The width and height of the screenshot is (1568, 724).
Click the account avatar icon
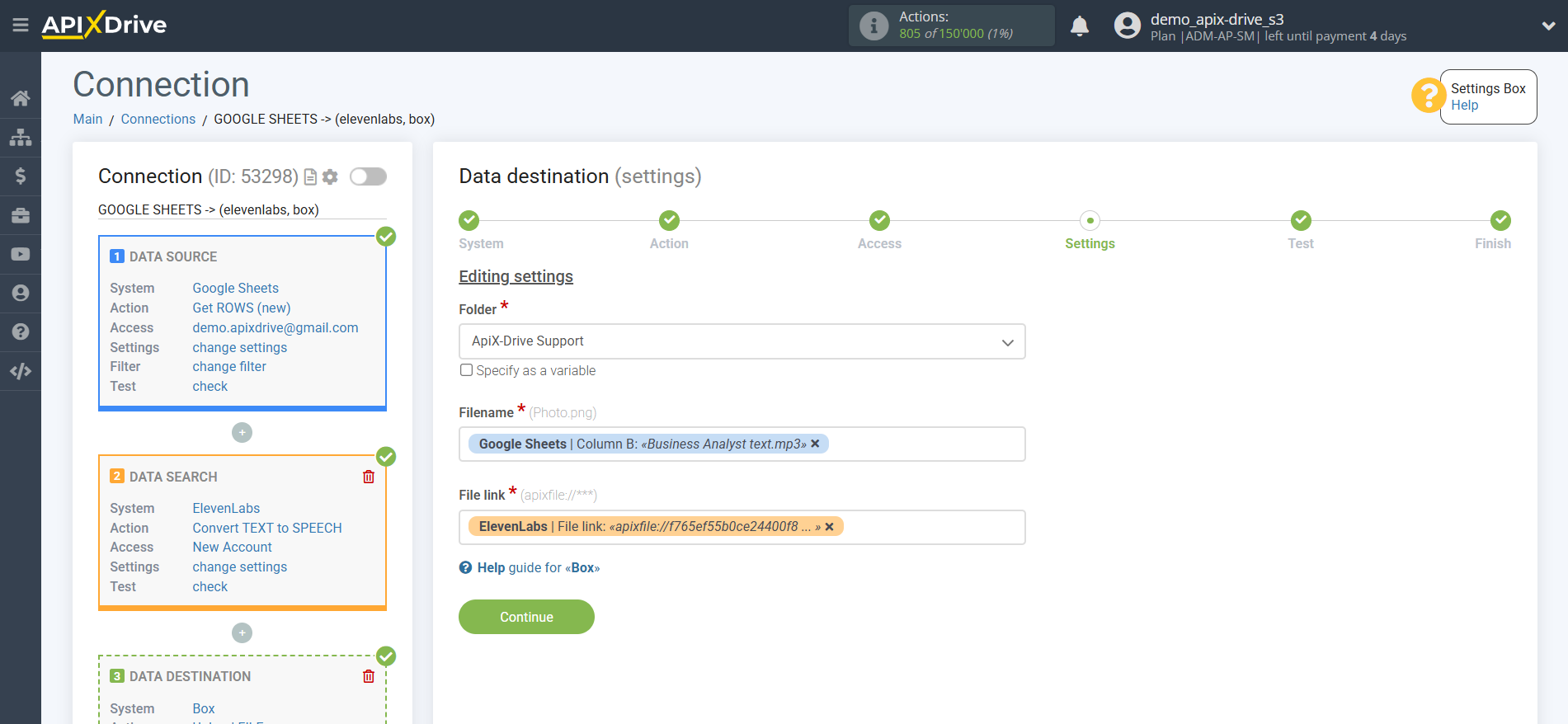(1127, 26)
